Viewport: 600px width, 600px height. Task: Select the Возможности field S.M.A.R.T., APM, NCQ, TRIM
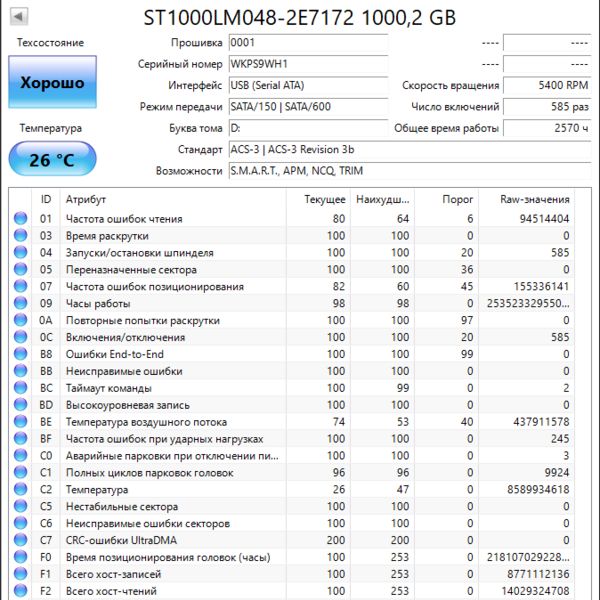coord(410,171)
